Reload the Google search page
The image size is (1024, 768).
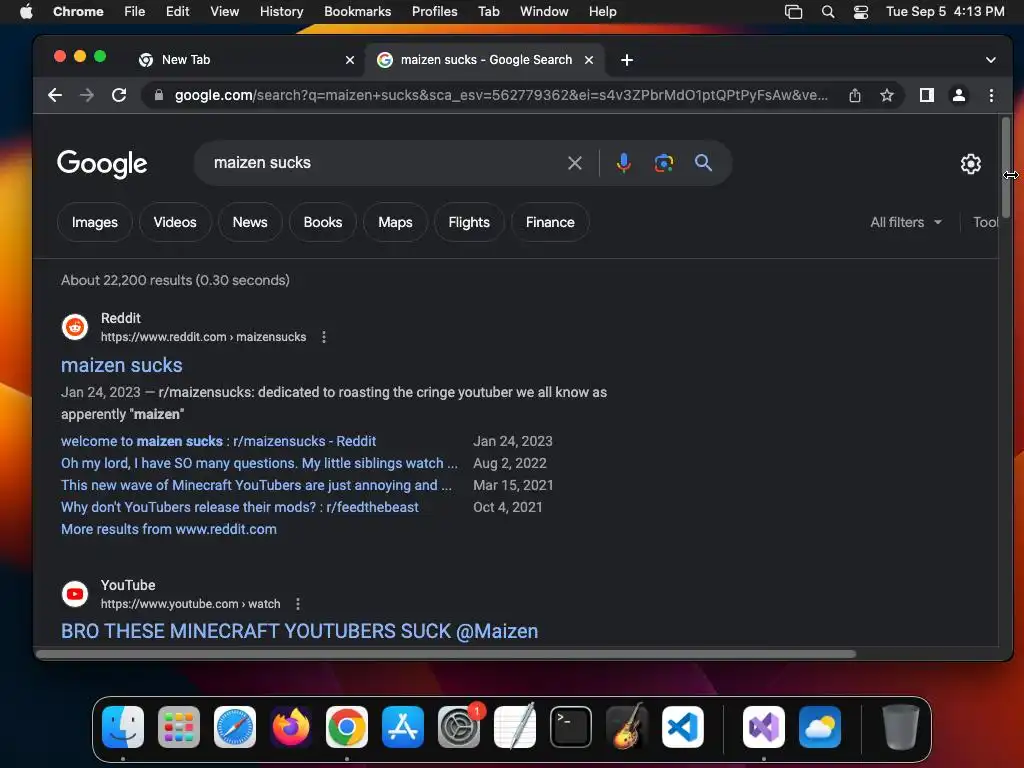coord(119,95)
